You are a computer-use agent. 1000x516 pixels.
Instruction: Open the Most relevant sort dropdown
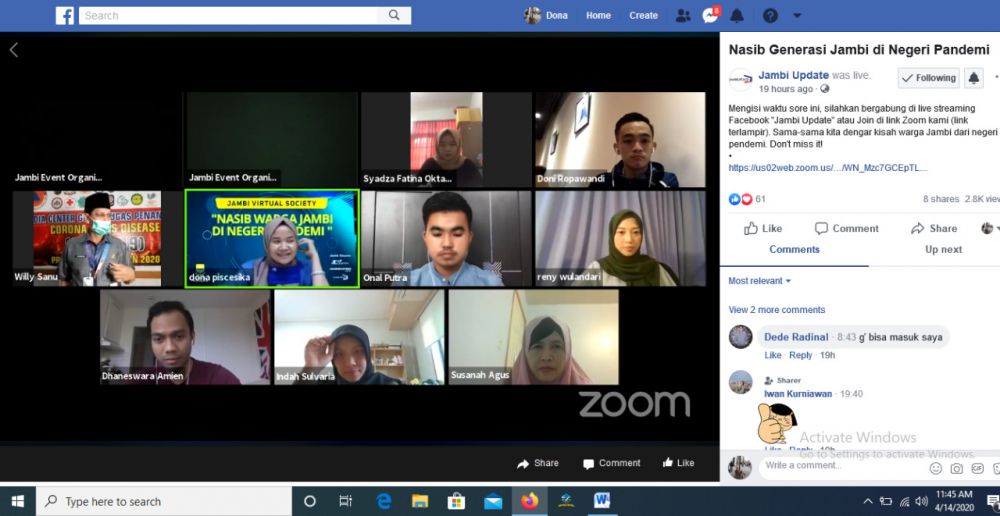point(760,281)
